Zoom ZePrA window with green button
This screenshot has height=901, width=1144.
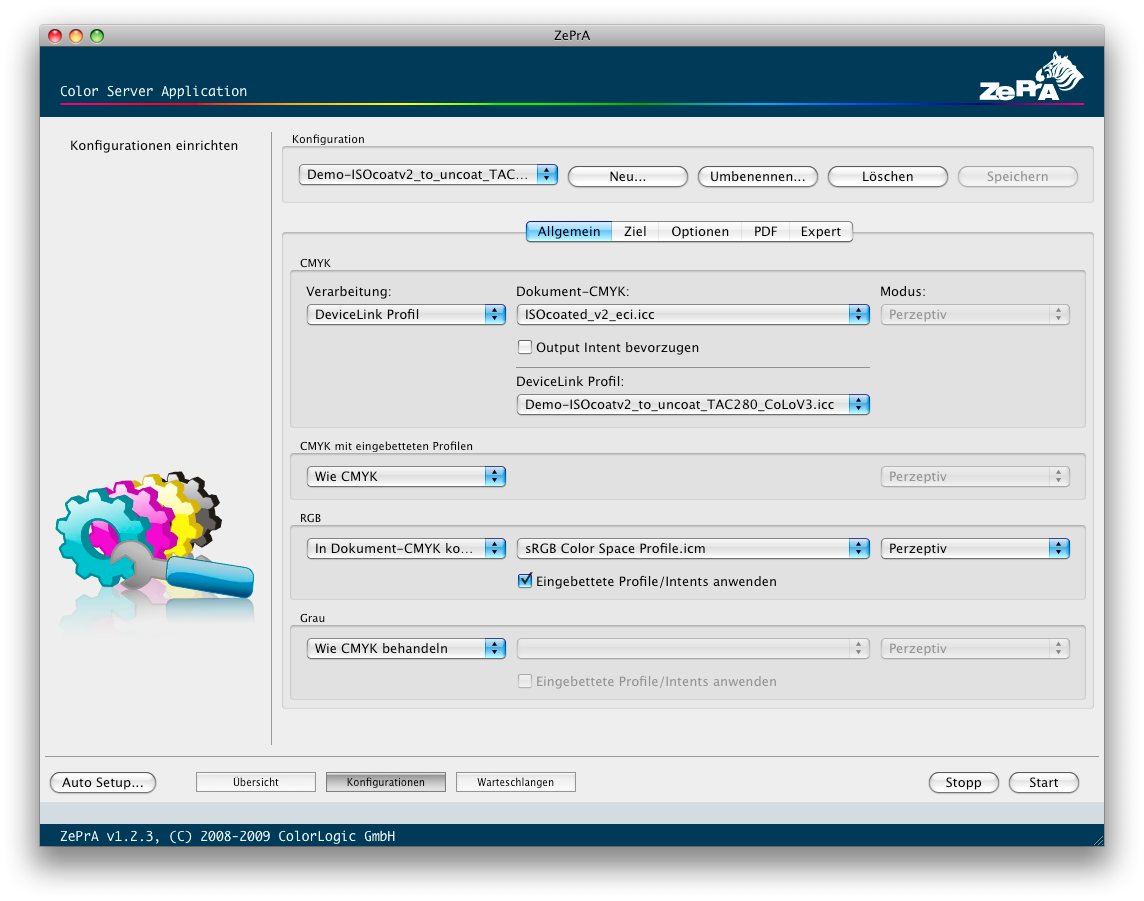click(x=97, y=35)
